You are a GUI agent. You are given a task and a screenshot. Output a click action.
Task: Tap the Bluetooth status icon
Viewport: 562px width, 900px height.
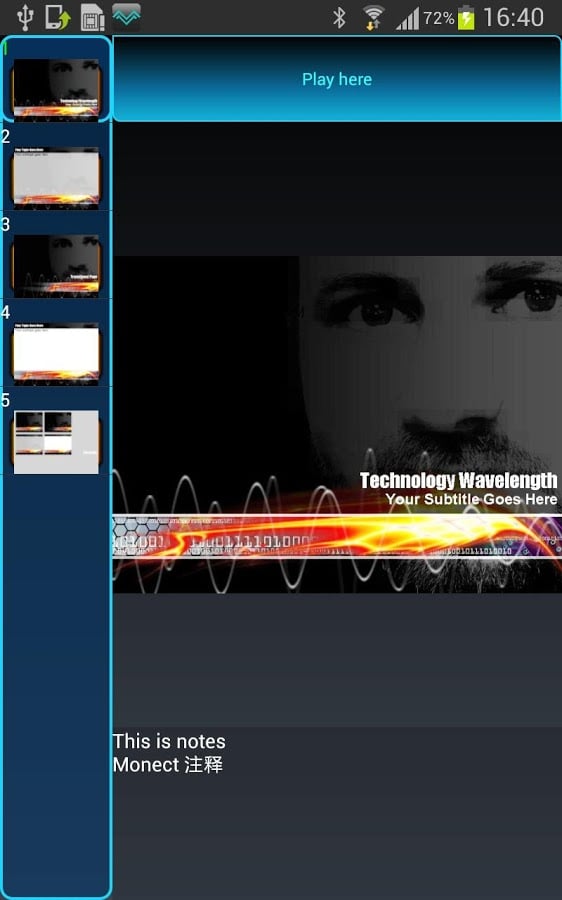click(339, 18)
